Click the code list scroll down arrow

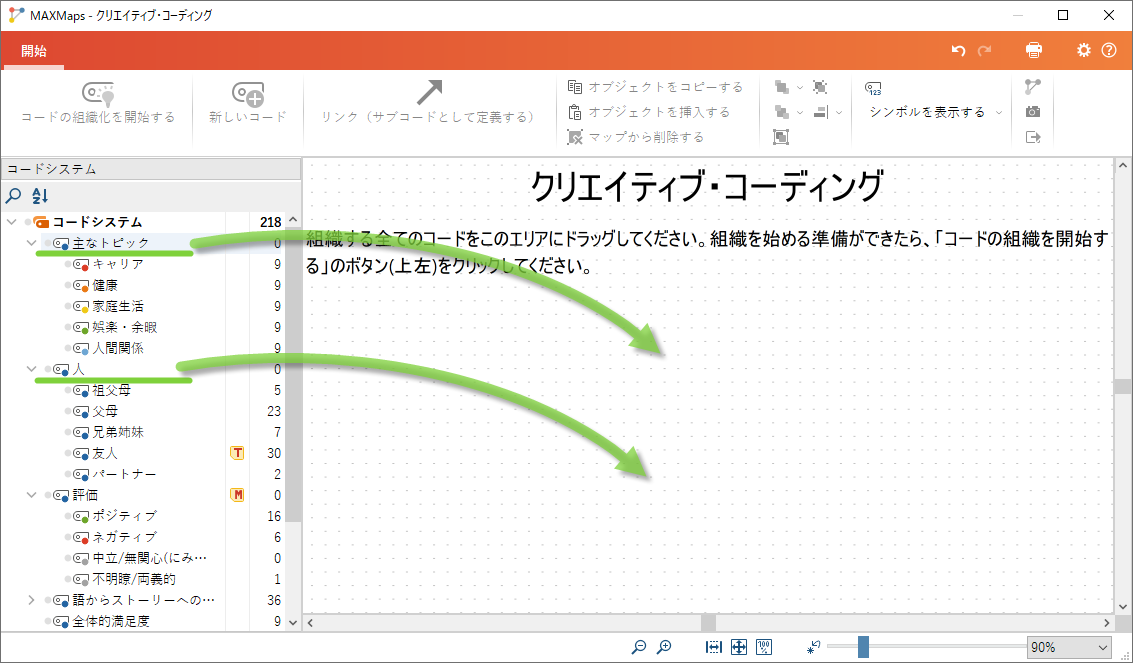(x=293, y=622)
